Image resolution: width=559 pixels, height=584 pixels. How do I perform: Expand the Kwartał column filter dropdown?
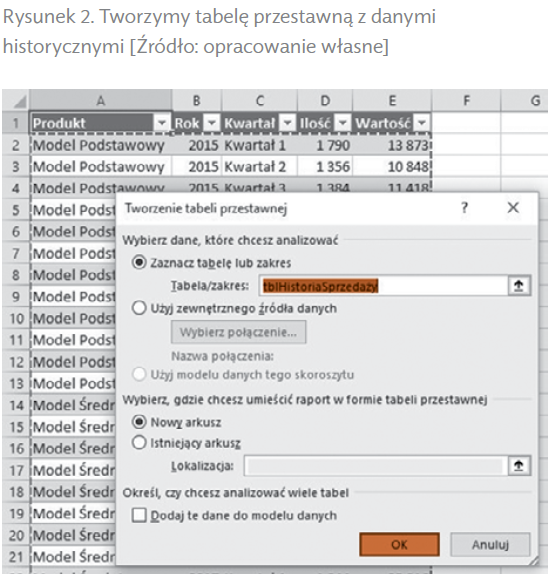[x=288, y=123]
